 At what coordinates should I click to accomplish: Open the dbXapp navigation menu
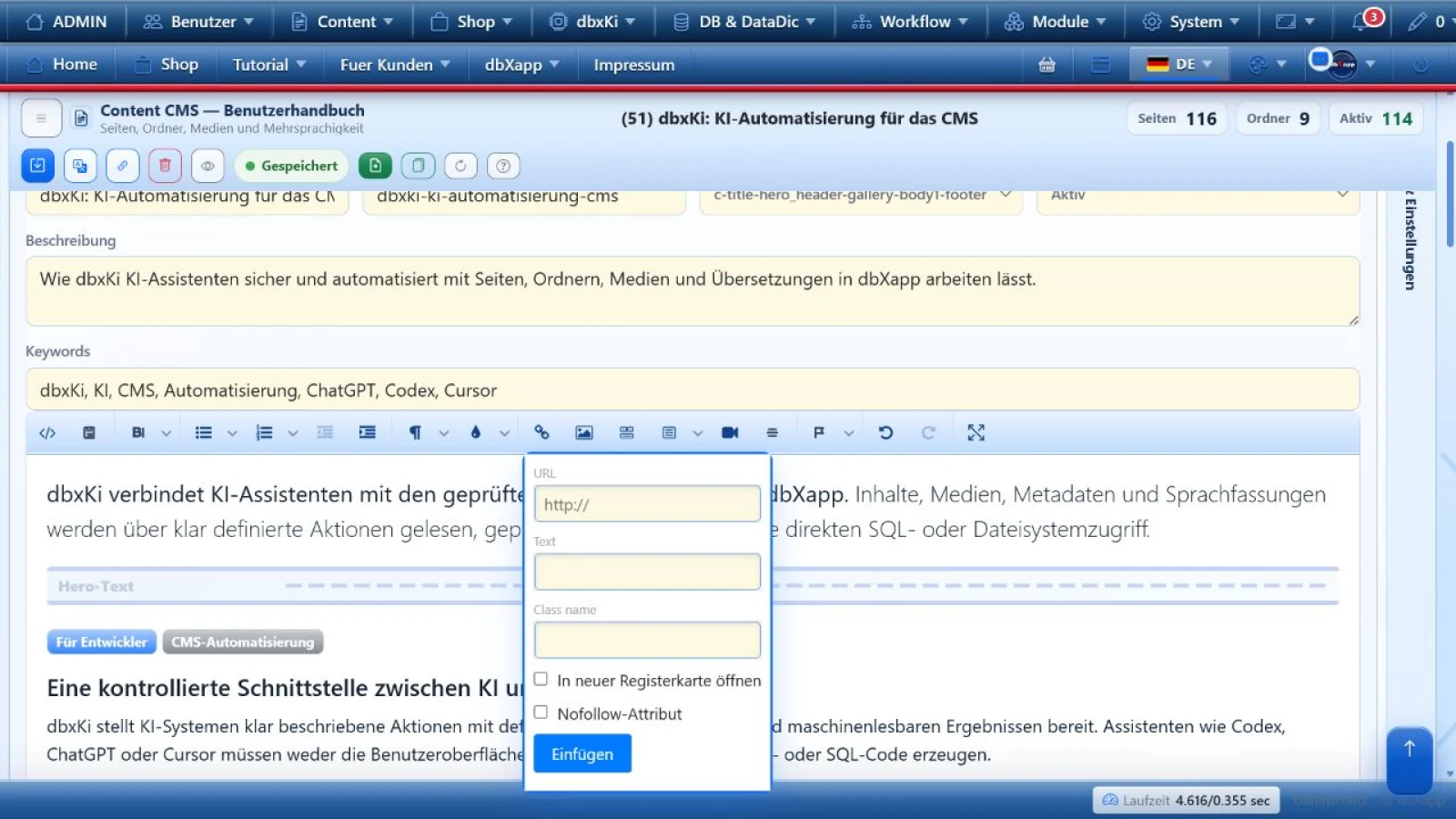point(522,65)
